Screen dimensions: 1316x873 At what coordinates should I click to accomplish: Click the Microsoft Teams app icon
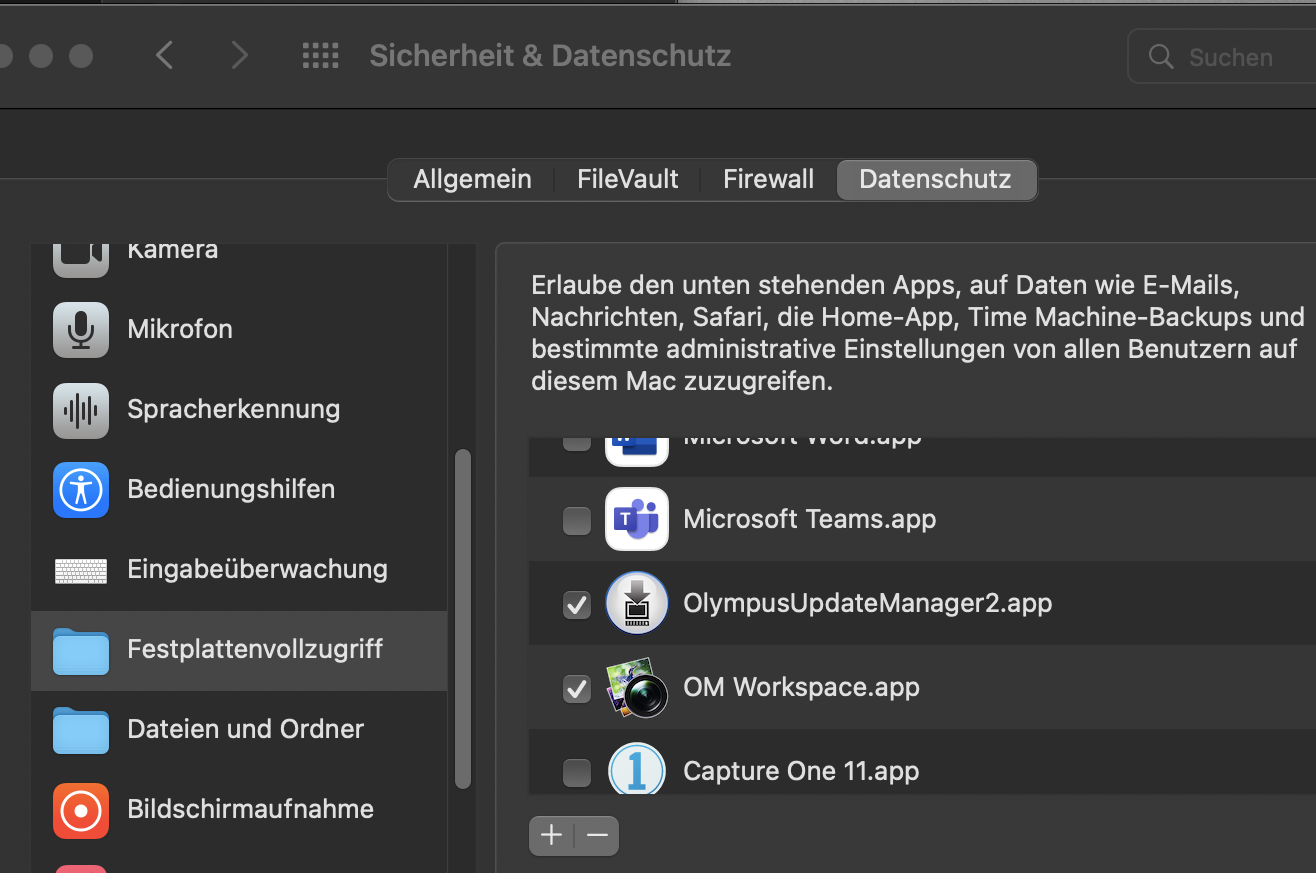tap(637, 519)
